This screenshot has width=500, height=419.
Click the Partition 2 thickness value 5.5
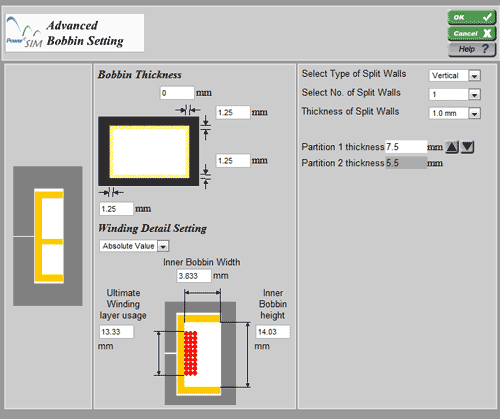406,163
